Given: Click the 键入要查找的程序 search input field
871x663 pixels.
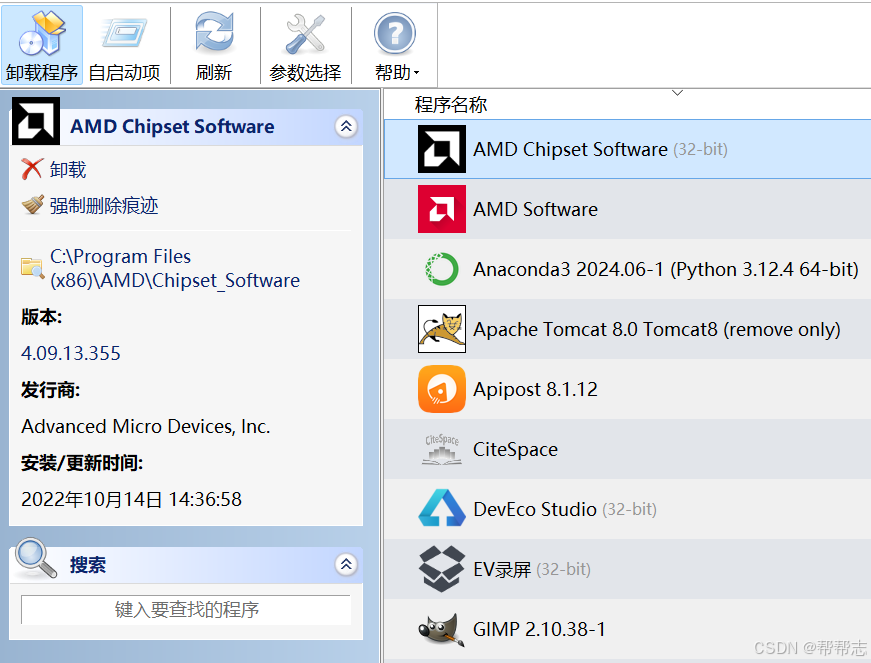Looking at the screenshot, I should point(186,610).
